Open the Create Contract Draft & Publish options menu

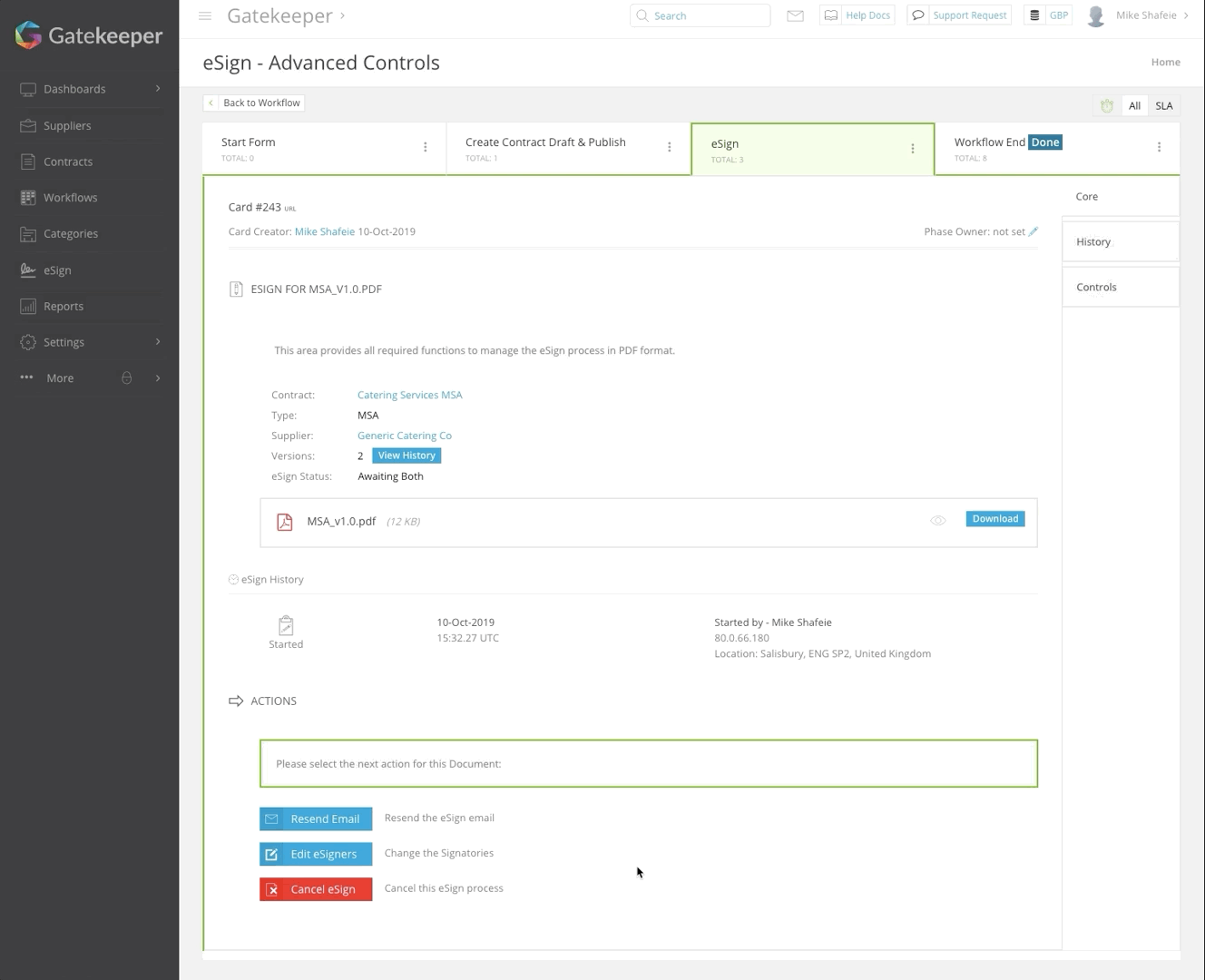(x=670, y=147)
